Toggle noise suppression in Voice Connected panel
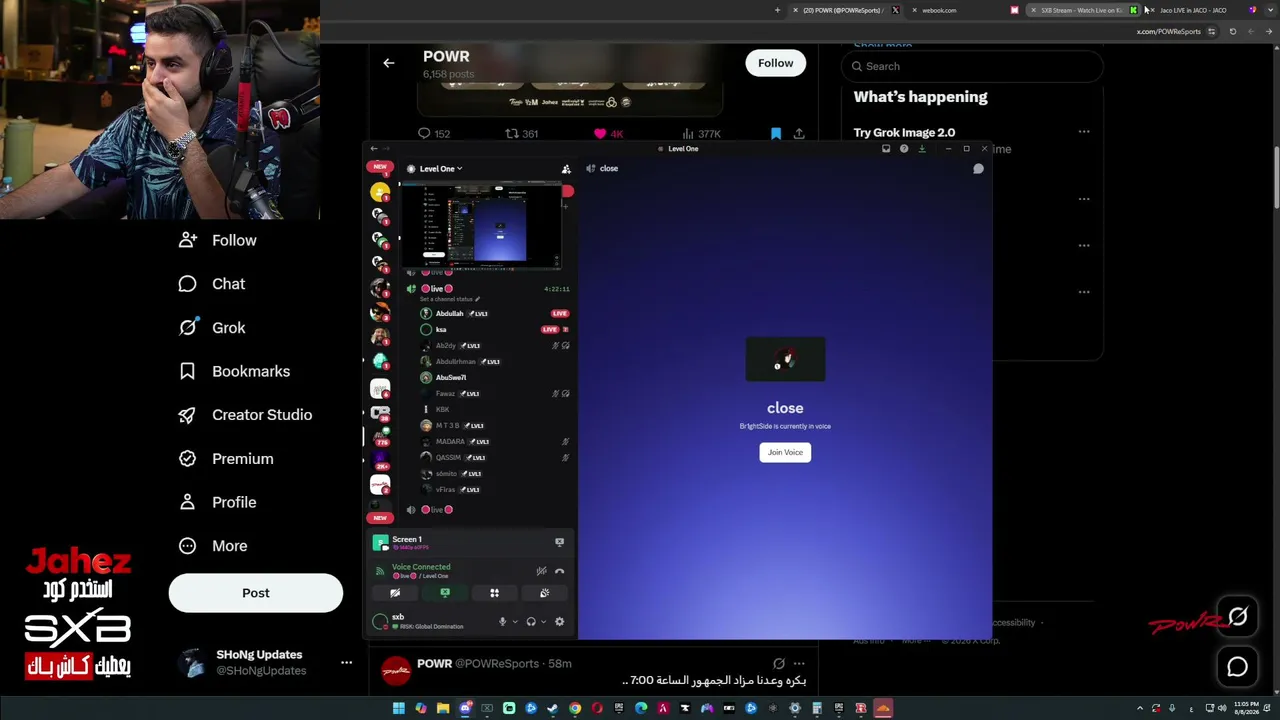The width and height of the screenshot is (1280, 720). (541, 571)
